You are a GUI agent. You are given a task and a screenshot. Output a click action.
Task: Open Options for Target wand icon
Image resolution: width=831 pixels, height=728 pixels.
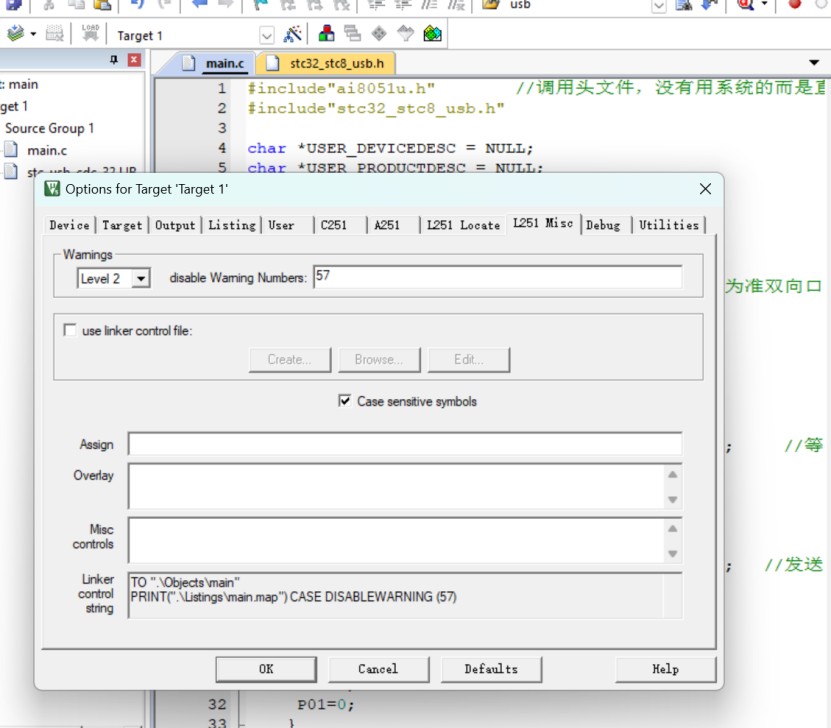[292, 34]
